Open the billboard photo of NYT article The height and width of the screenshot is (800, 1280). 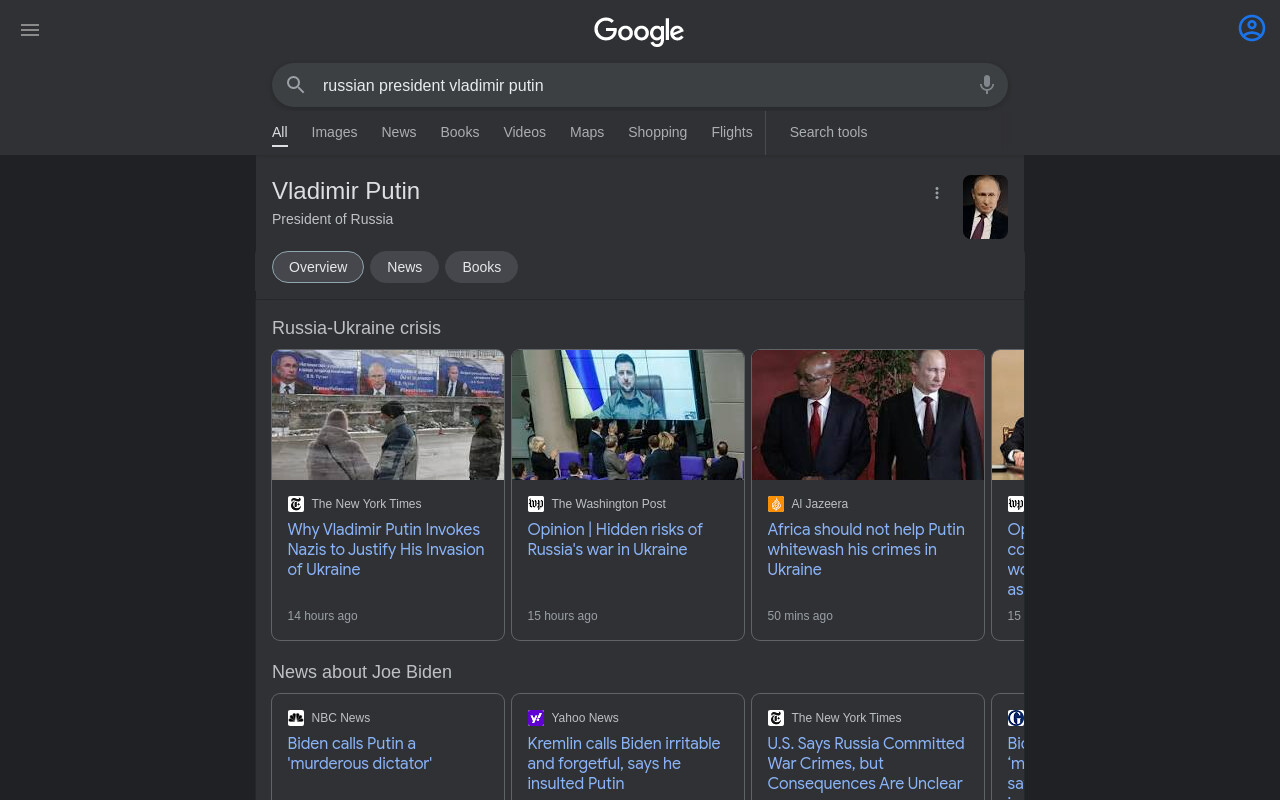click(x=388, y=415)
